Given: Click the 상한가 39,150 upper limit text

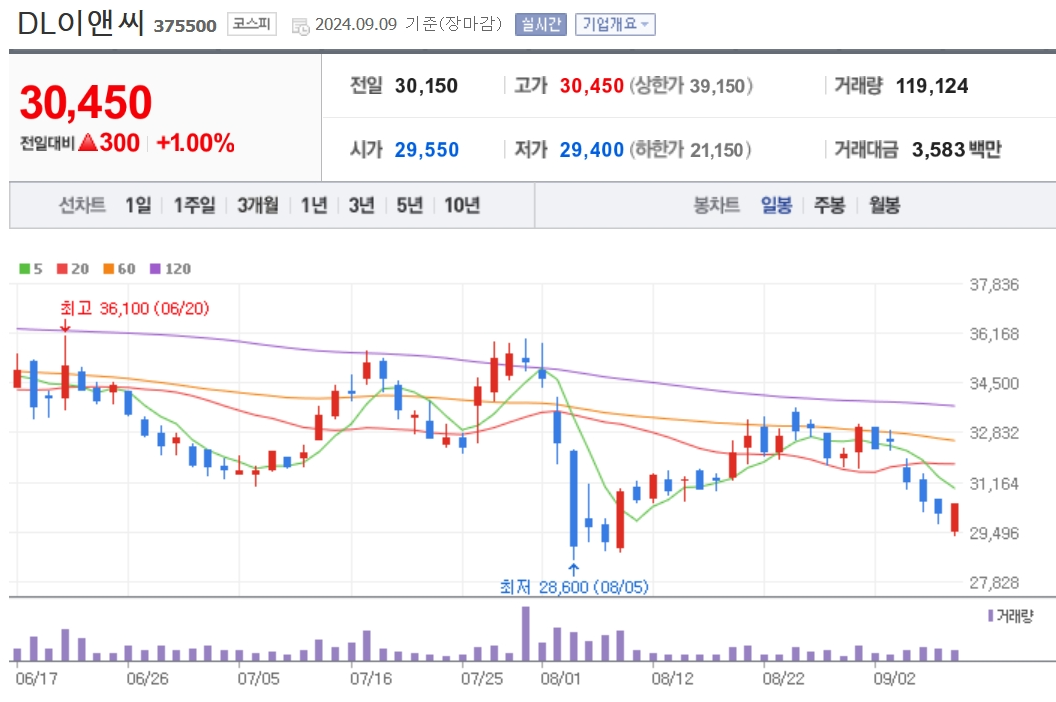Looking at the screenshot, I should 691,86.
